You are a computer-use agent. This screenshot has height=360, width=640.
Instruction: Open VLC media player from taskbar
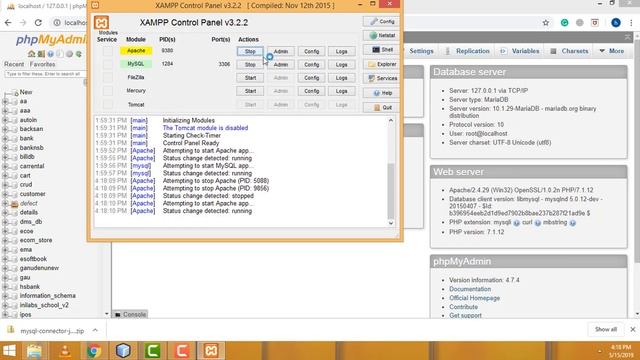point(65,351)
